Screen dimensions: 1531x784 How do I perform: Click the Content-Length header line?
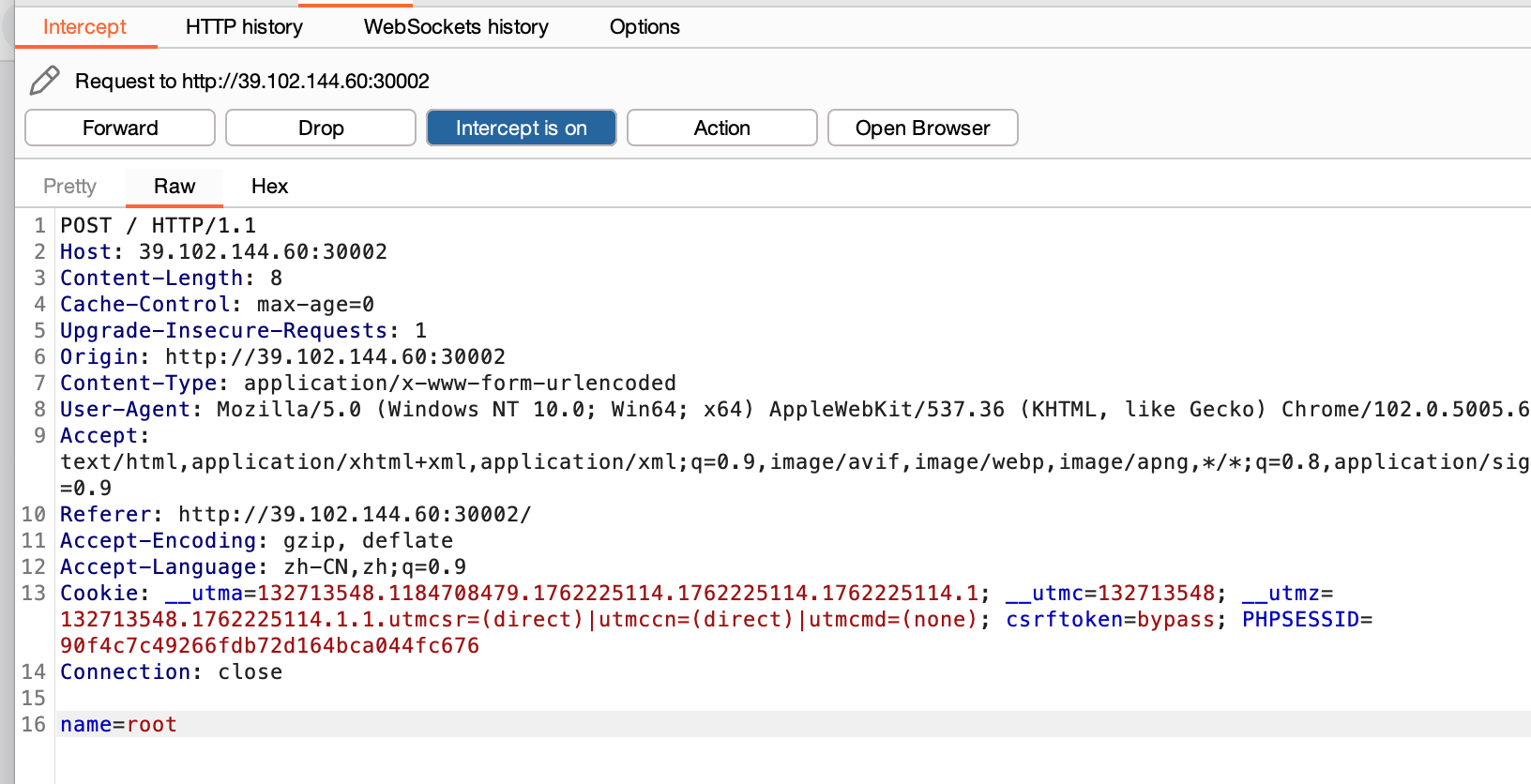[x=171, y=279]
